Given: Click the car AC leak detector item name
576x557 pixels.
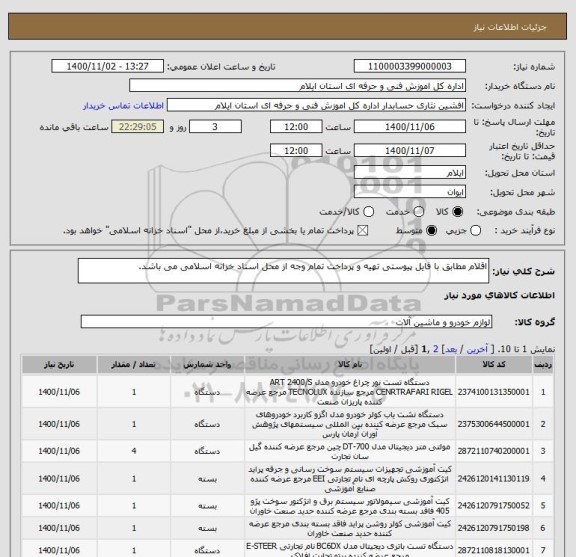Looking at the screenshot, I should [x=350, y=424].
